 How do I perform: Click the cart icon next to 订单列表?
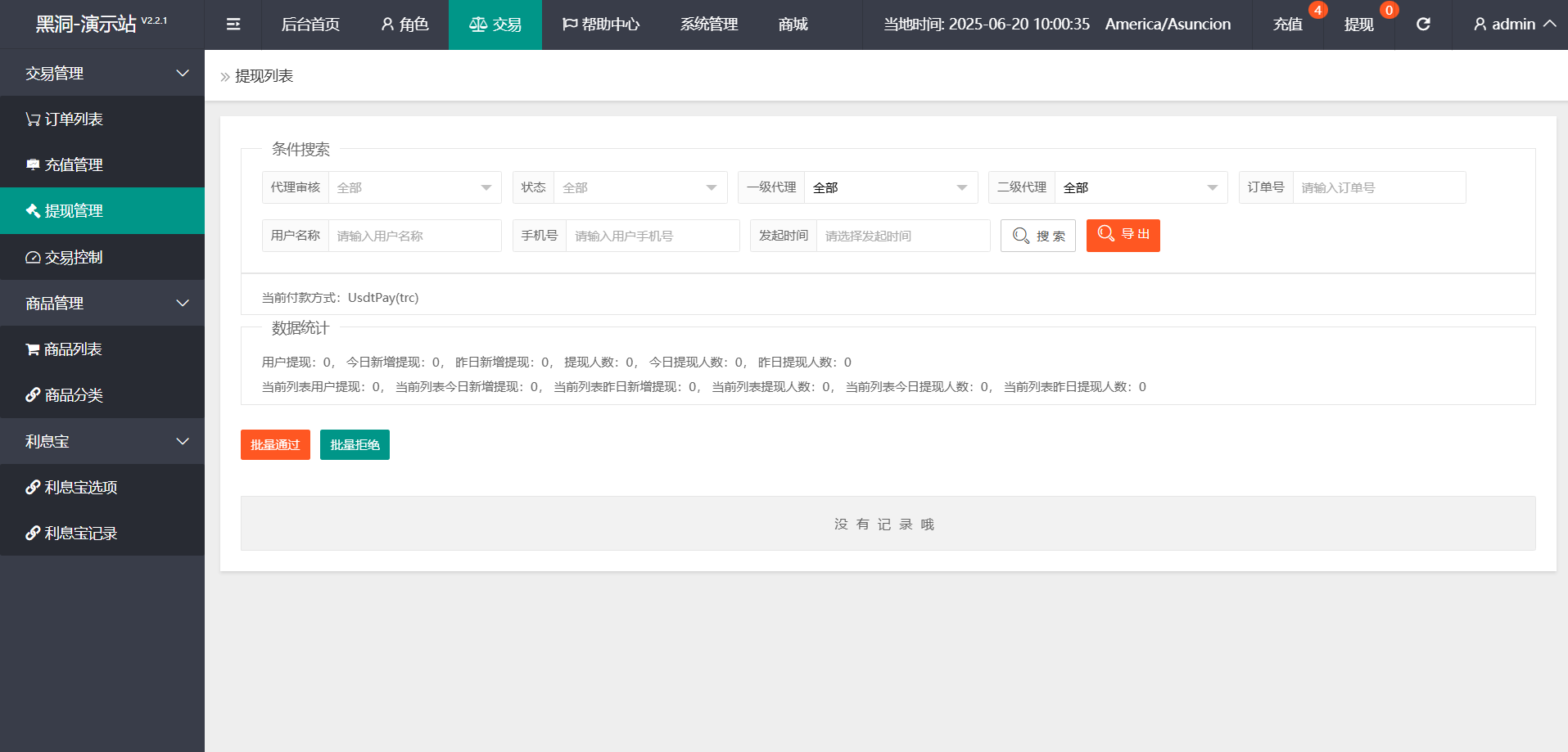pos(33,119)
